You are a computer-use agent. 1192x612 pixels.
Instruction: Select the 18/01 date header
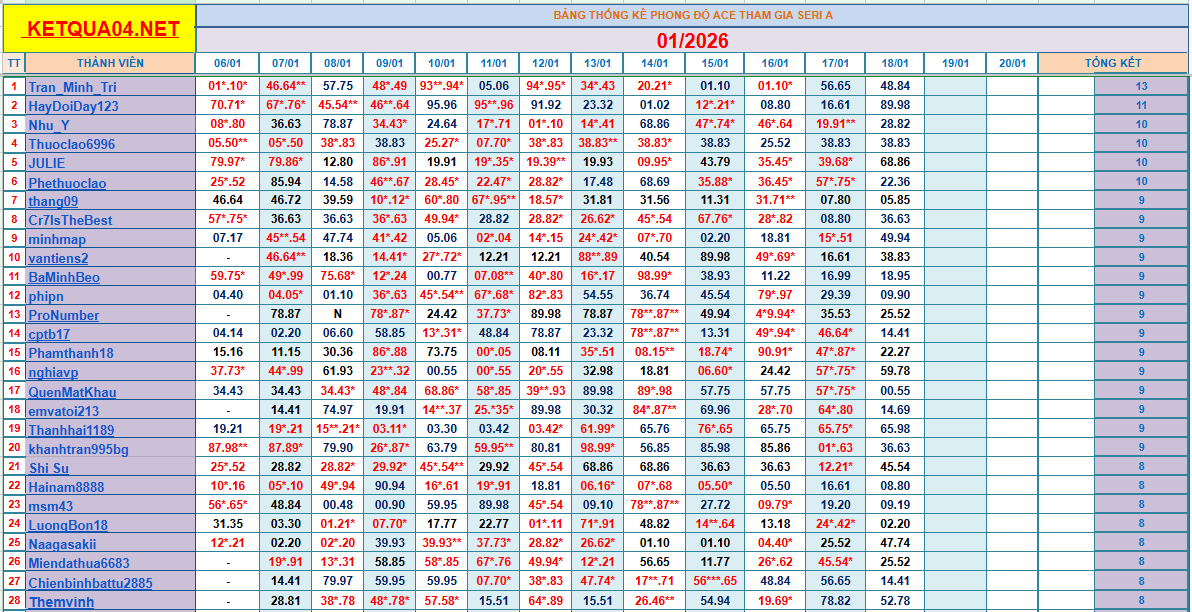(x=896, y=64)
